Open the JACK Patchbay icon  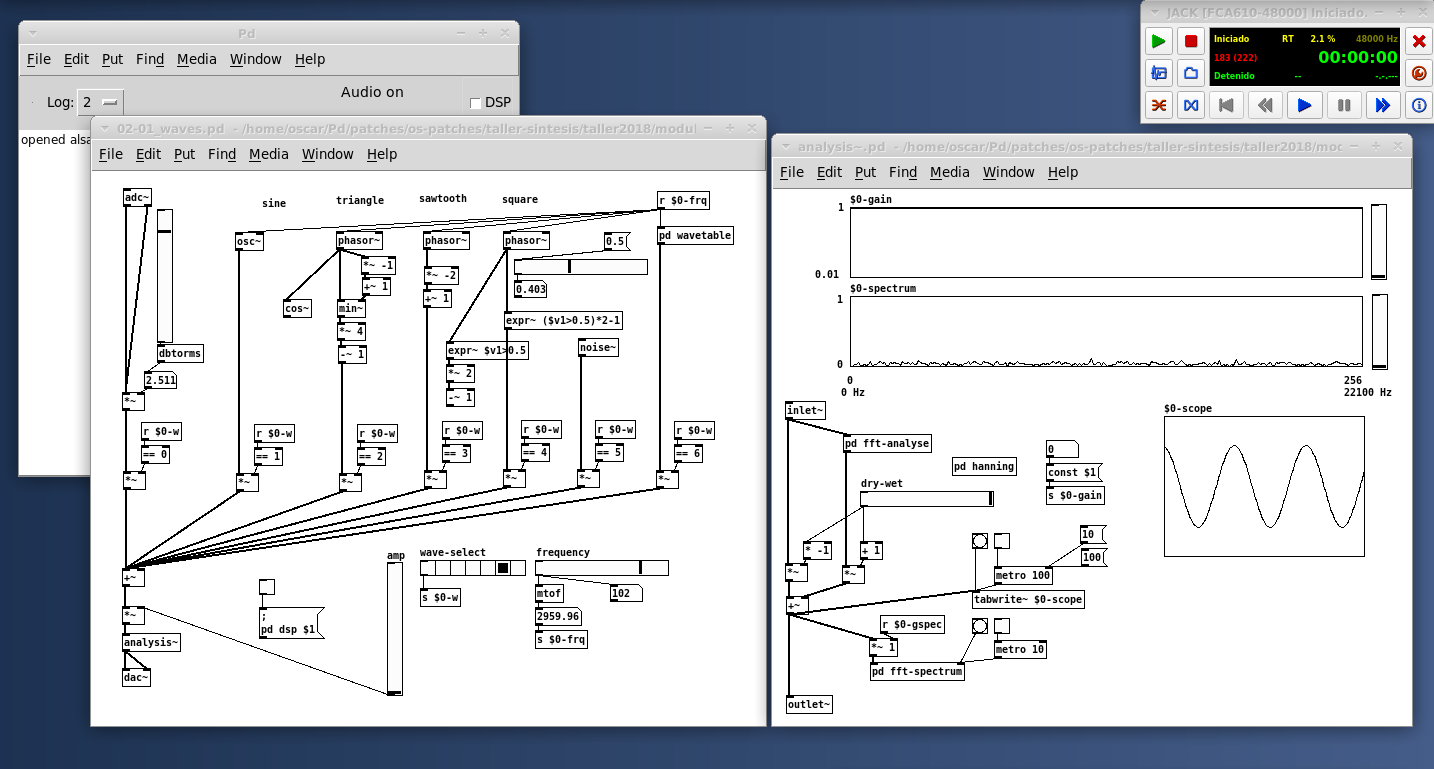[1190, 105]
